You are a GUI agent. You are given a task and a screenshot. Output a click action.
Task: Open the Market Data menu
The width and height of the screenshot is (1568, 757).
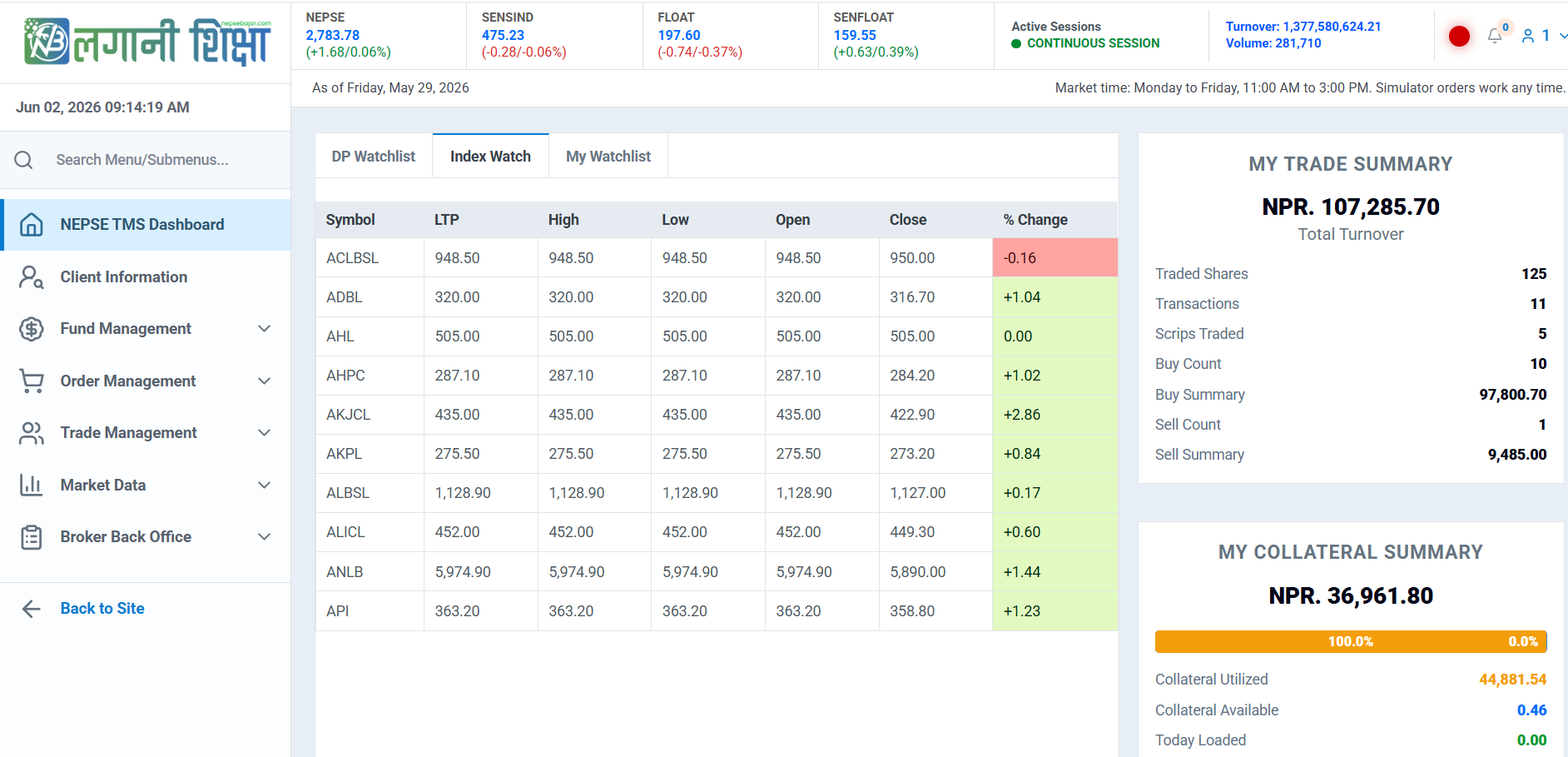[146, 486]
